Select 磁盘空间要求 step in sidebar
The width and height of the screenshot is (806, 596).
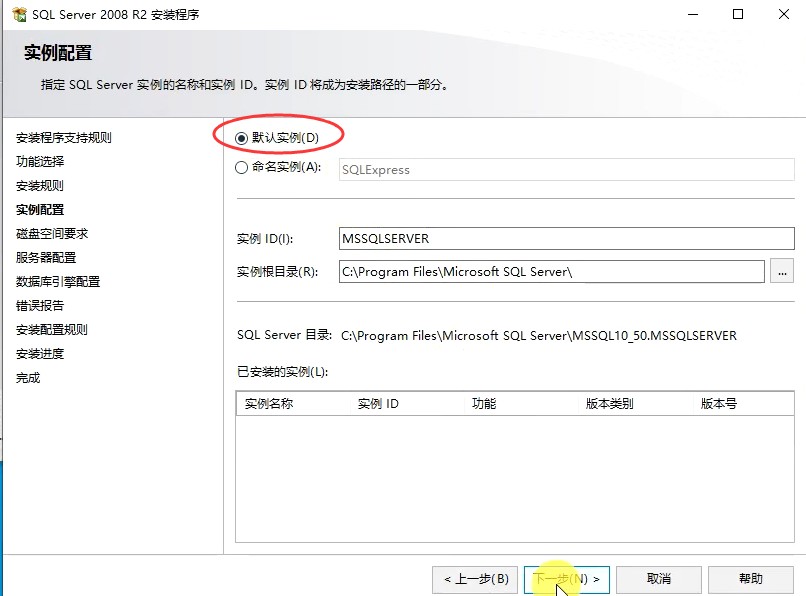(x=52, y=233)
